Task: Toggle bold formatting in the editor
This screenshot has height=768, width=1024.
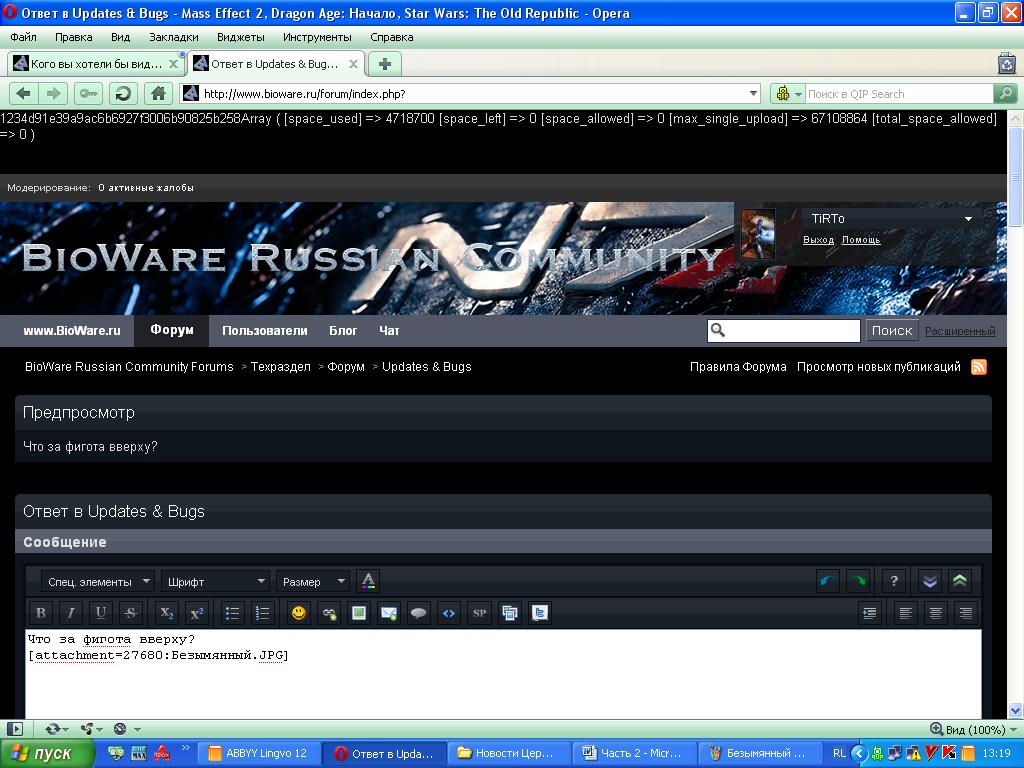Action: pyautogui.click(x=40, y=613)
